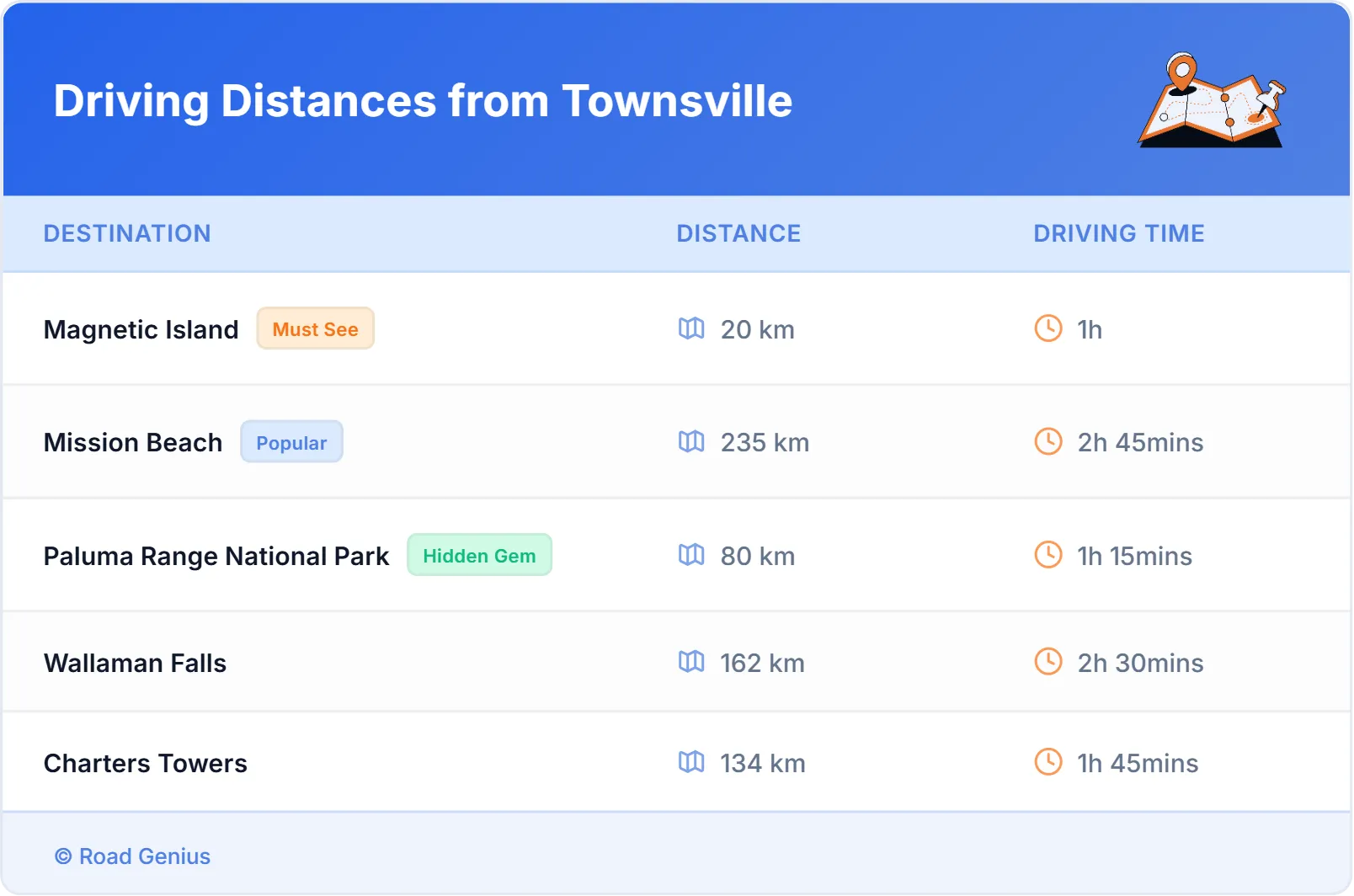Click the clock icon beside 1h 15mins
The width and height of the screenshot is (1354, 896).
1048,555
